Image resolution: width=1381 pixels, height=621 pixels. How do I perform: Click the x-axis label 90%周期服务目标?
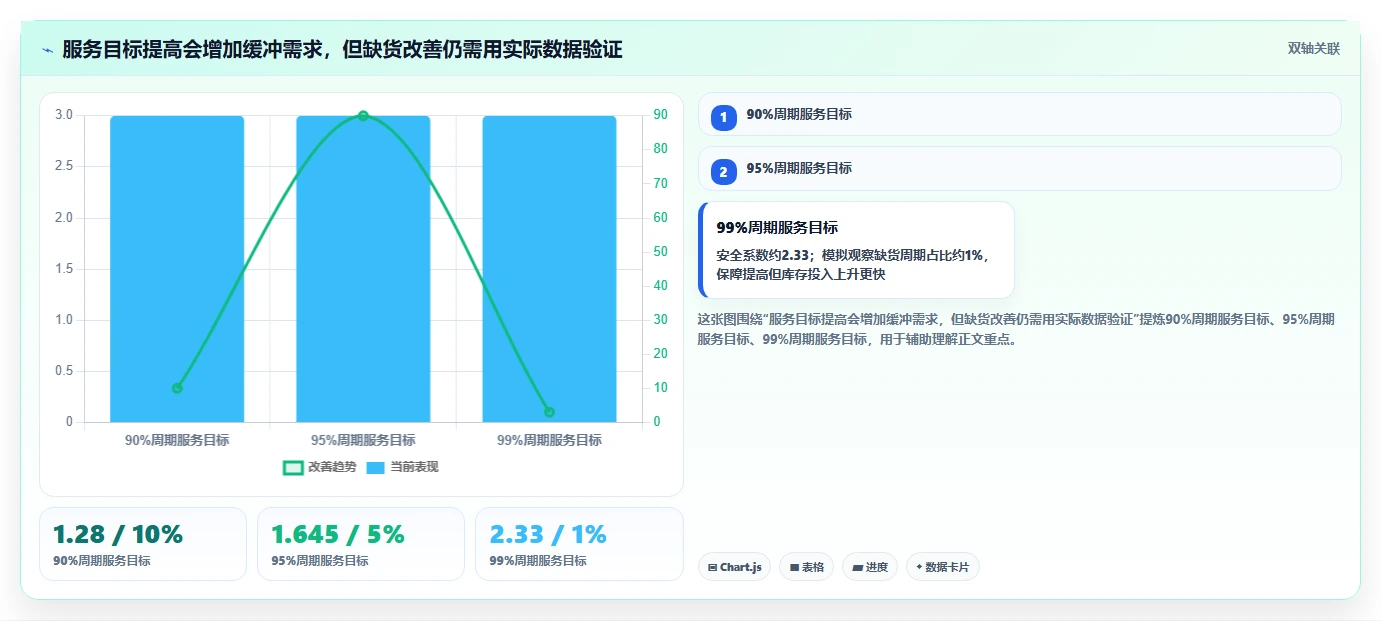point(177,440)
